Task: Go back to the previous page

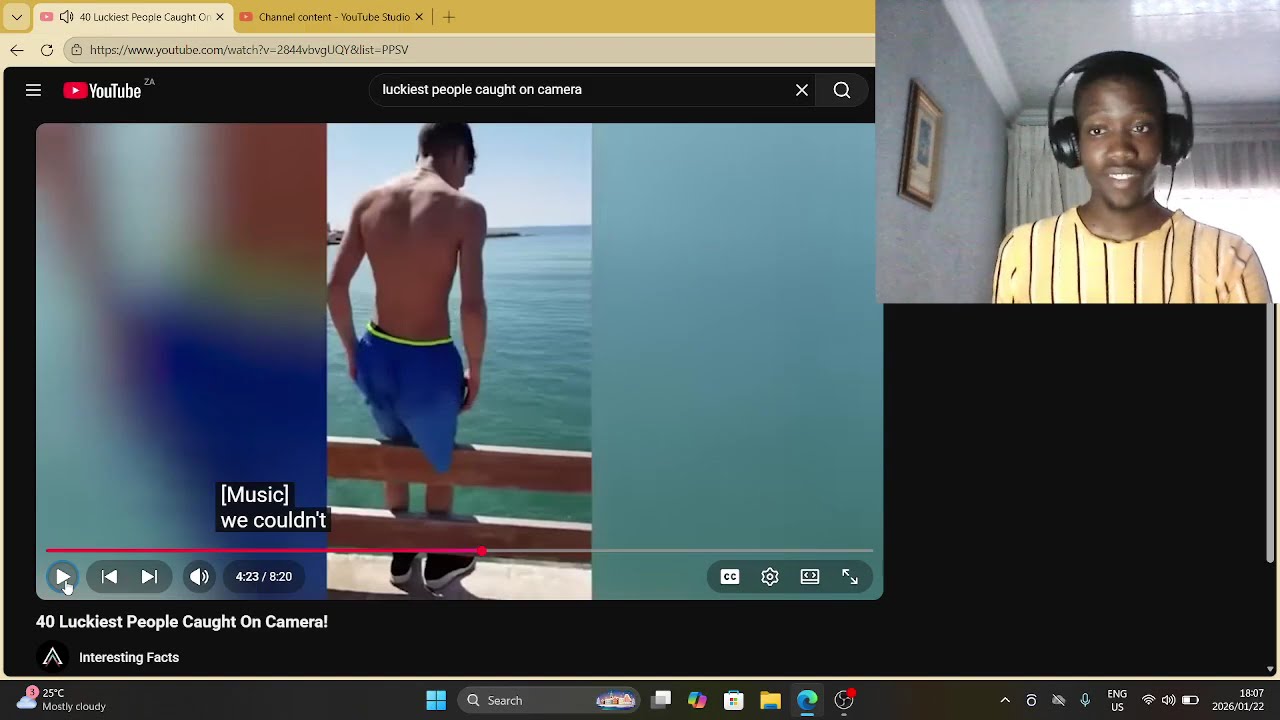Action: click(16, 50)
